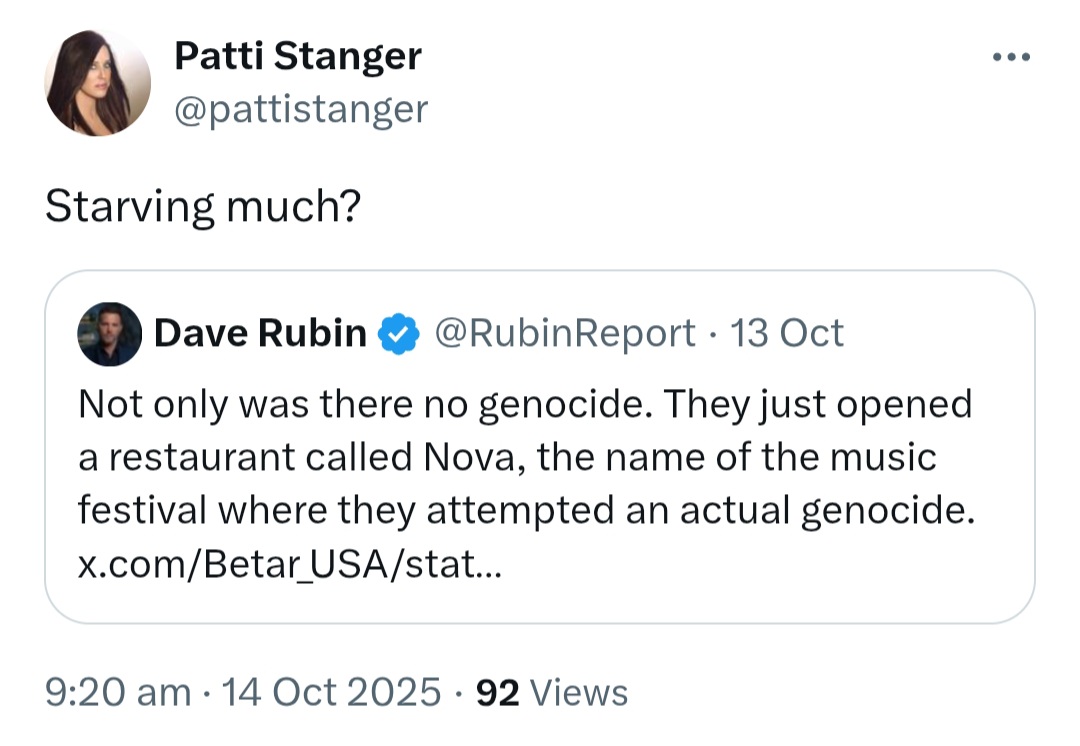Go to the @pattistanger handle
Screen dimensions: 1080x746
click(301, 110)
